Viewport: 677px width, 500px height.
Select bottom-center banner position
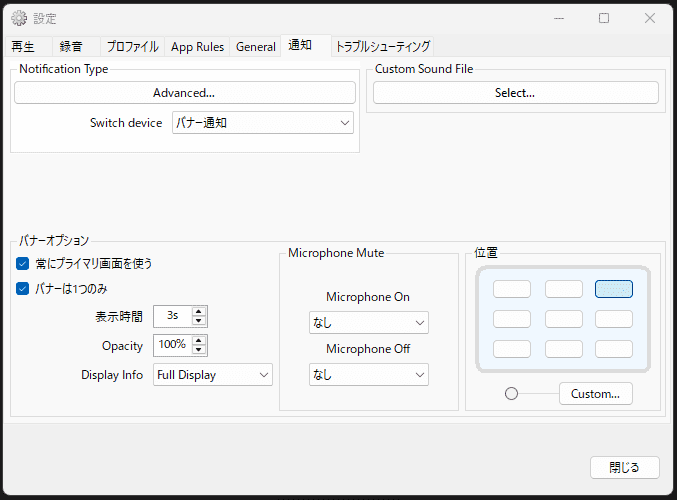pyautogui.click(x=563, y=349)
